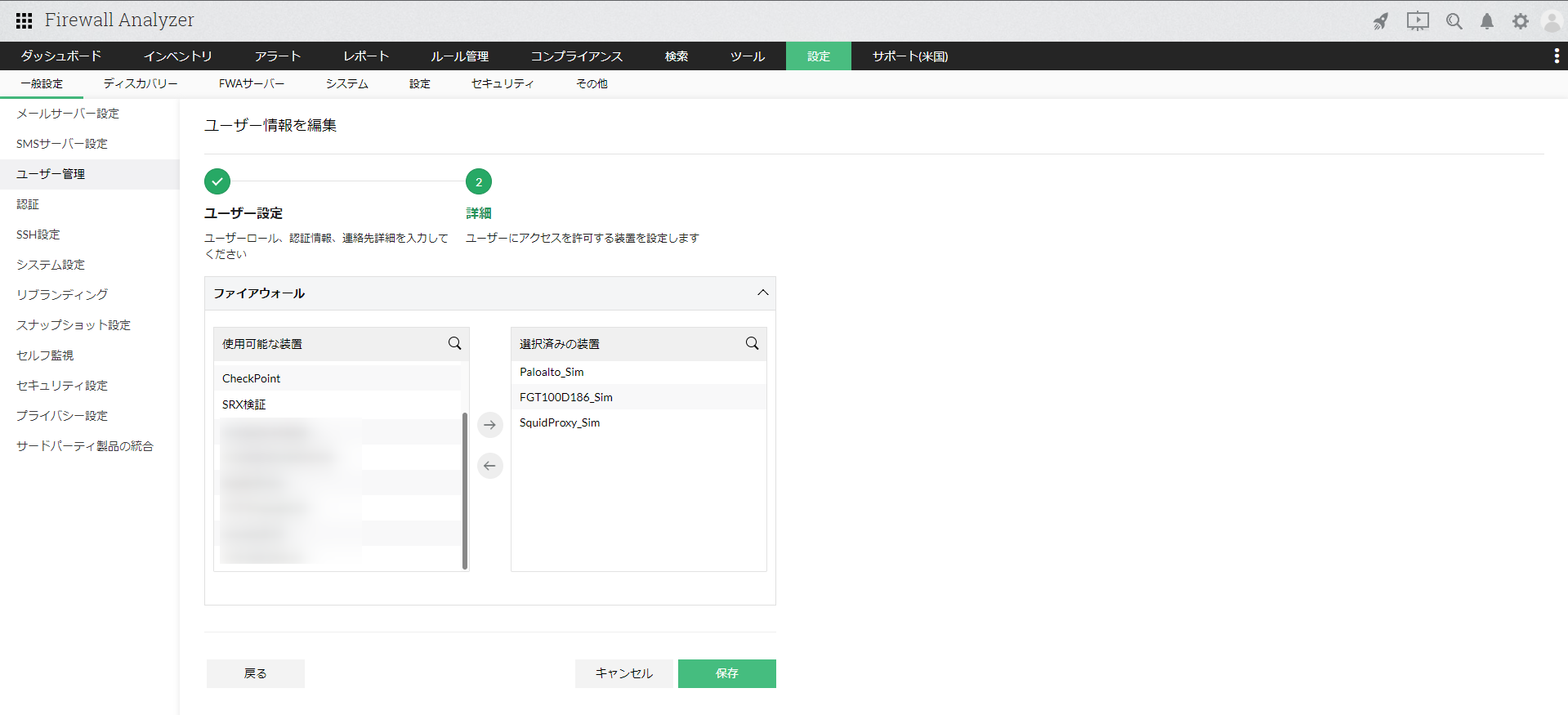Click the キャンセル button
Viewport: 1568px width, 715px height.
624,673
